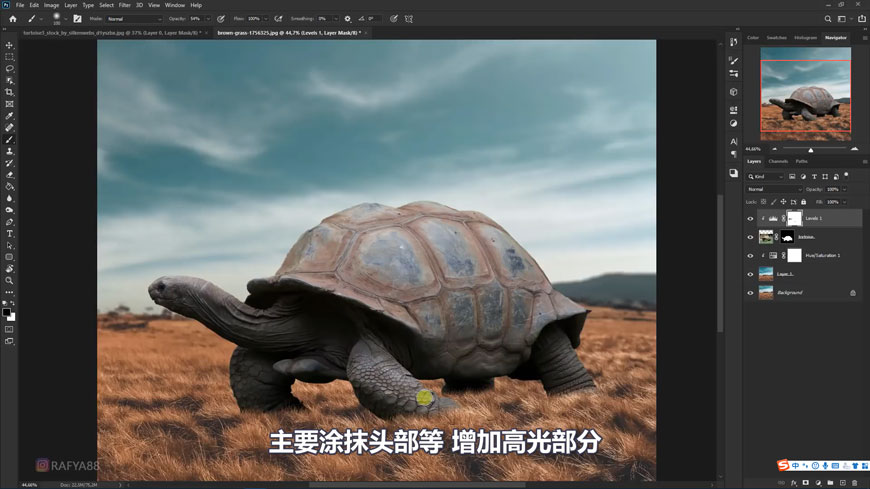Viewport: 870px width, 489px height.
Task: Open the brush Mode dropdown
Action: pos(133,19)
